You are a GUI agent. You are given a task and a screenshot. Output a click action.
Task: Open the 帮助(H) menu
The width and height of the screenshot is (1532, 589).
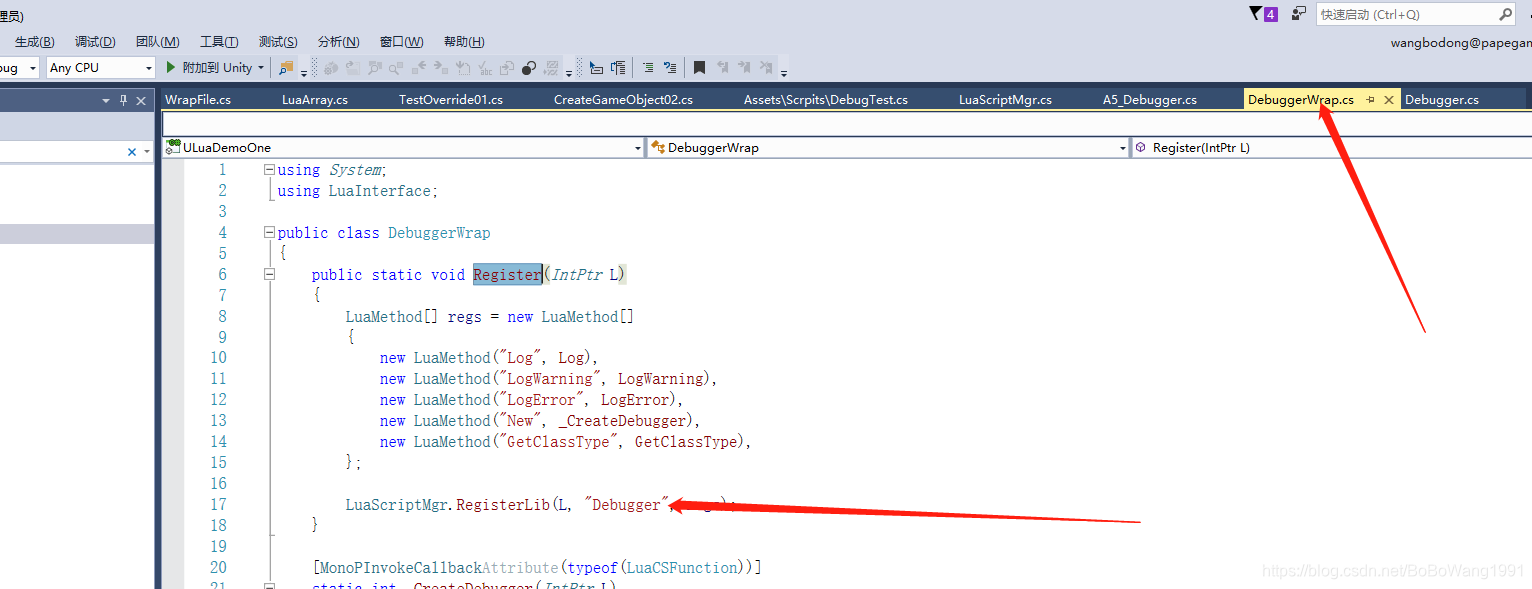[464, 42]
